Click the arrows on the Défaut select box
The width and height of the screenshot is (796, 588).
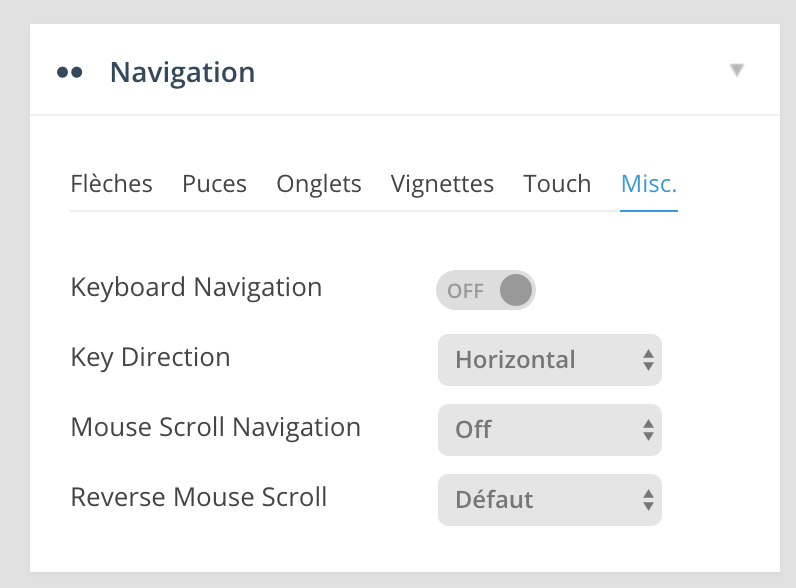pos(648,500)
